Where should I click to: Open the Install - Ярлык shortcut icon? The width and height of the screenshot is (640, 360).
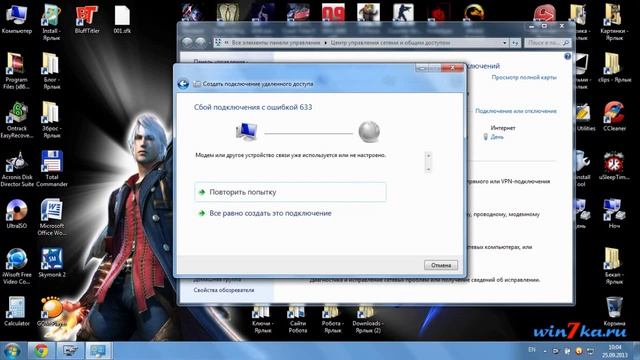coord(51,22)
